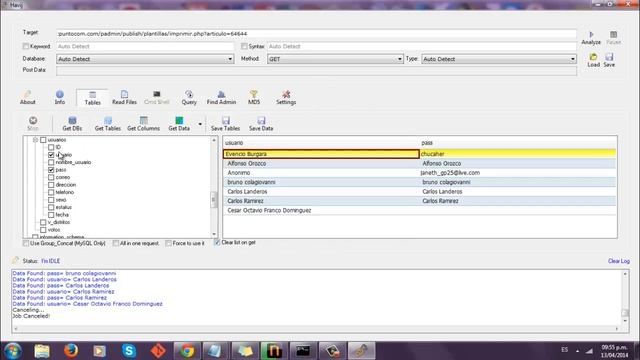Viewport: 640px width, 360px height.
Task: Open the Get Data dropdown arrow
Action: coord(200,124)
